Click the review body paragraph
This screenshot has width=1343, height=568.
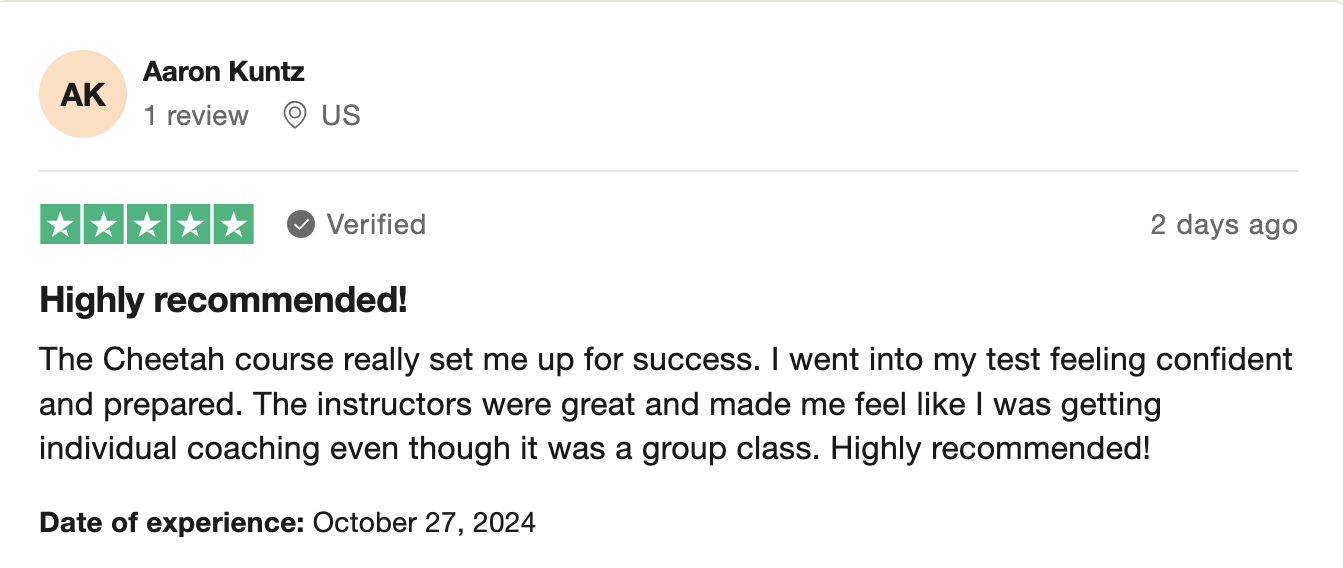666,403
